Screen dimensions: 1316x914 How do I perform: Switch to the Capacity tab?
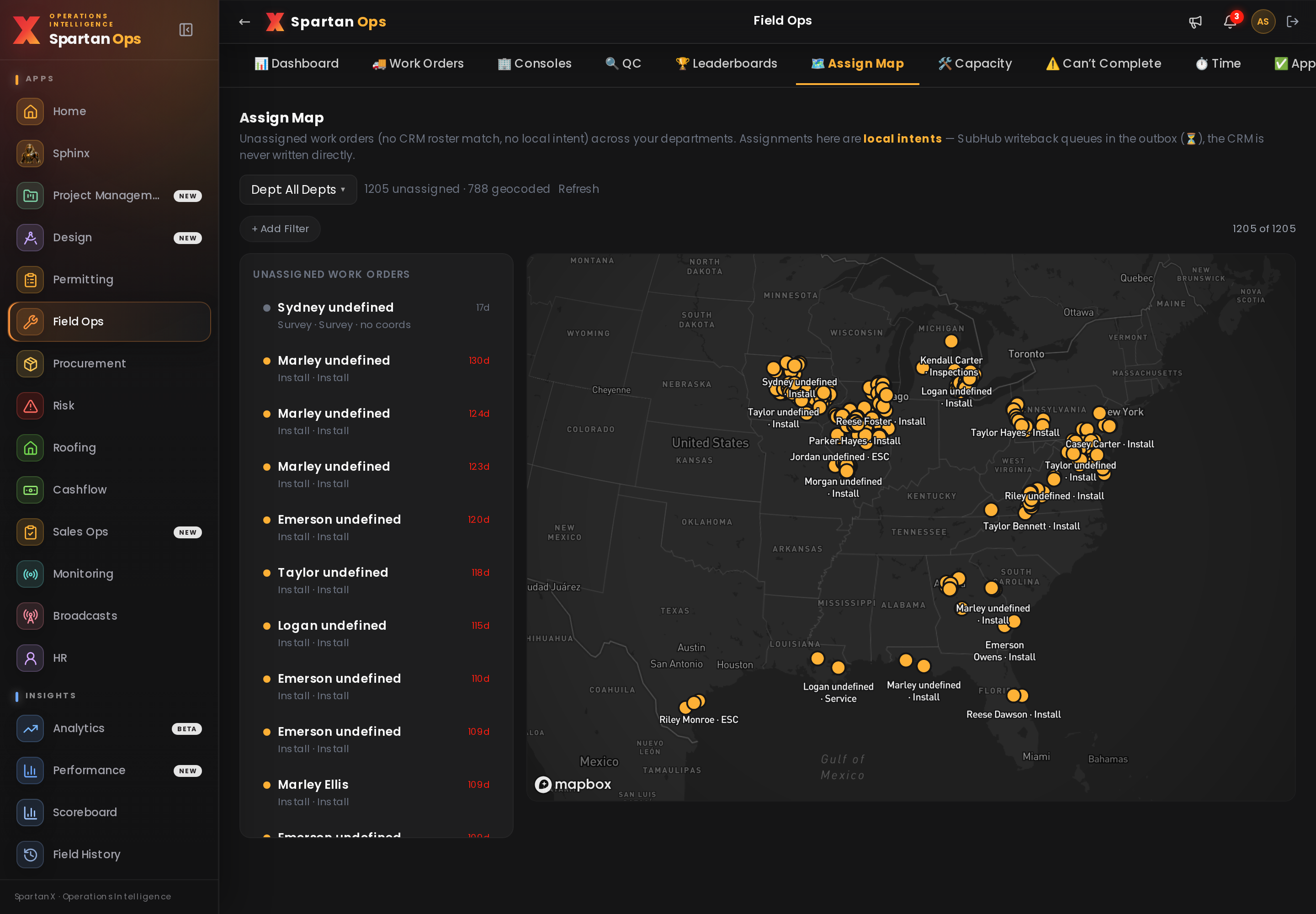click(975, 64)
